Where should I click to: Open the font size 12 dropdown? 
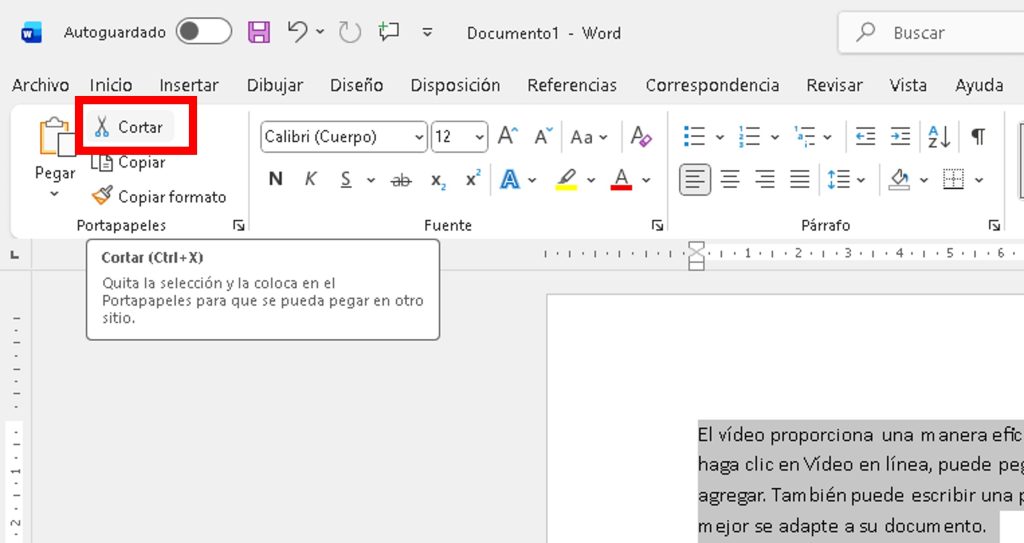point(480,137)
